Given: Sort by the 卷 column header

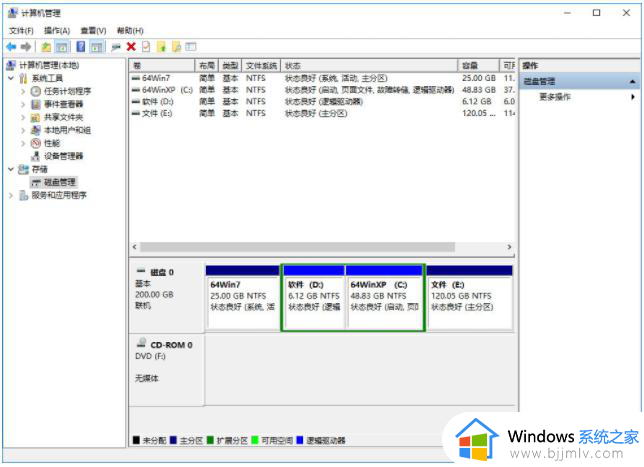Looking at the screenshot, I should (163, 66).
